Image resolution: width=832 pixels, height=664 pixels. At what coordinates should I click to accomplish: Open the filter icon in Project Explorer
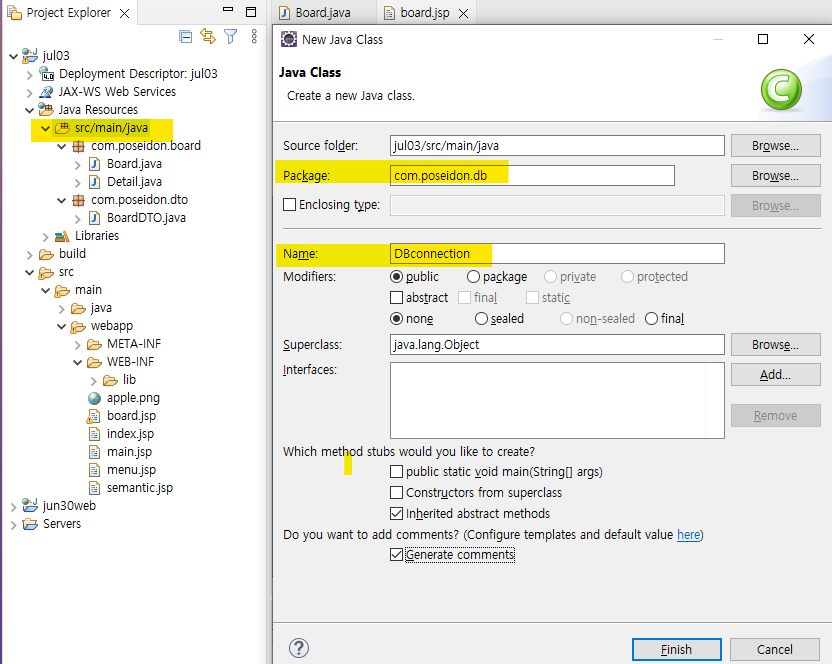[231, 36]
